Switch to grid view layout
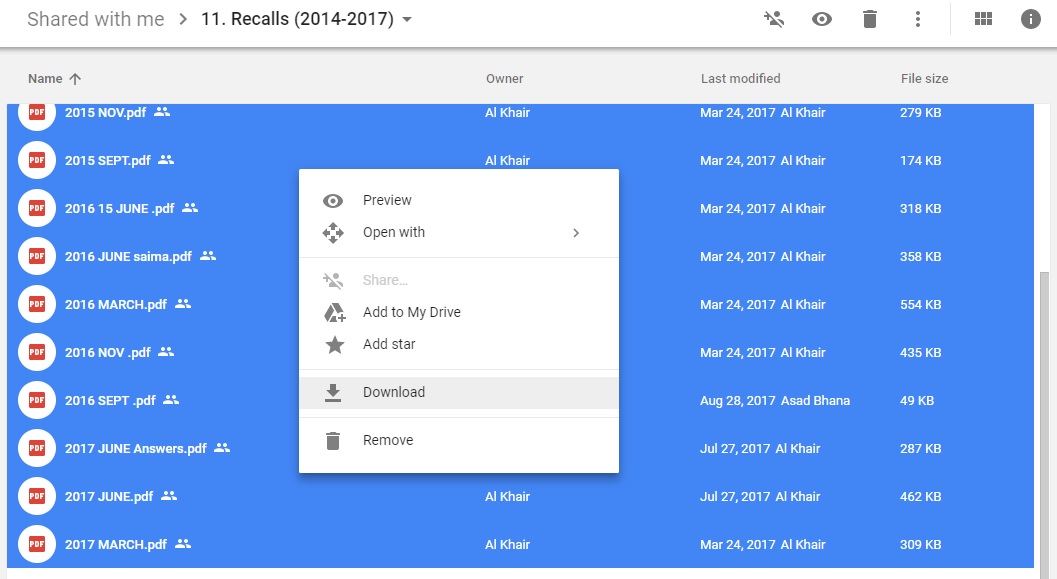Screen dimensions: 1057x579 (x=984, y=19)
